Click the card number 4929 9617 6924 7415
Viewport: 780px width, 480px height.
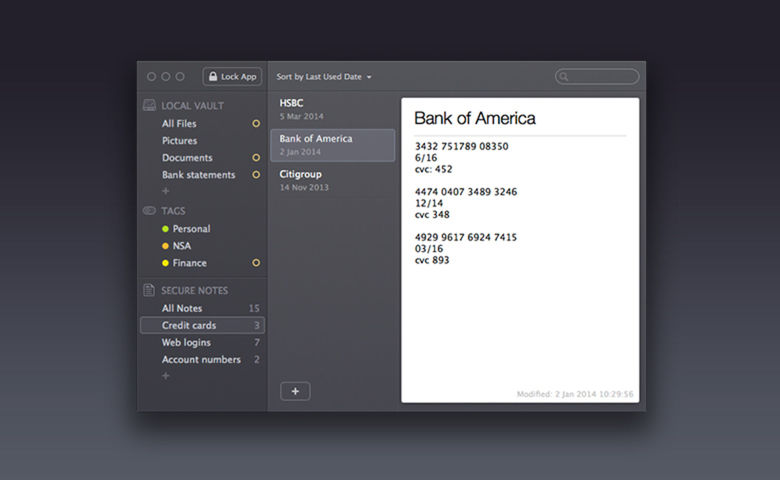(466, 237)
